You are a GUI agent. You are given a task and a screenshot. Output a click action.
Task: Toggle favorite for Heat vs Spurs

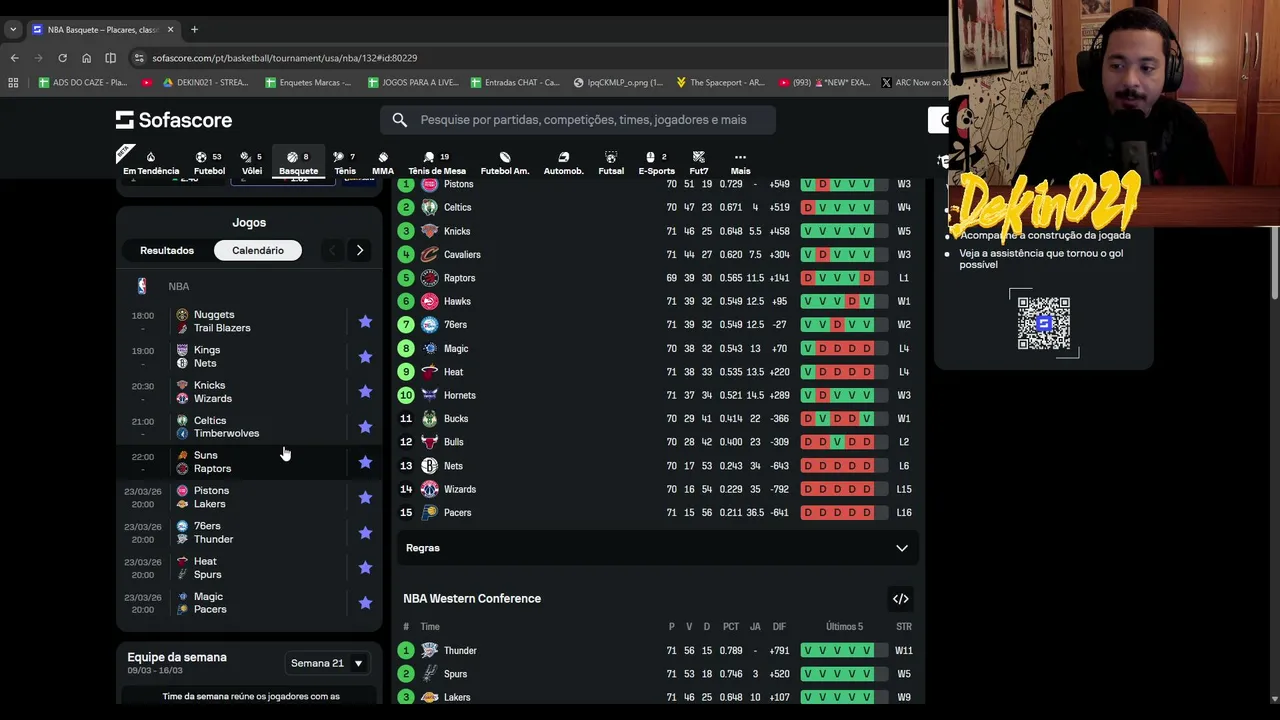point(365,567)
